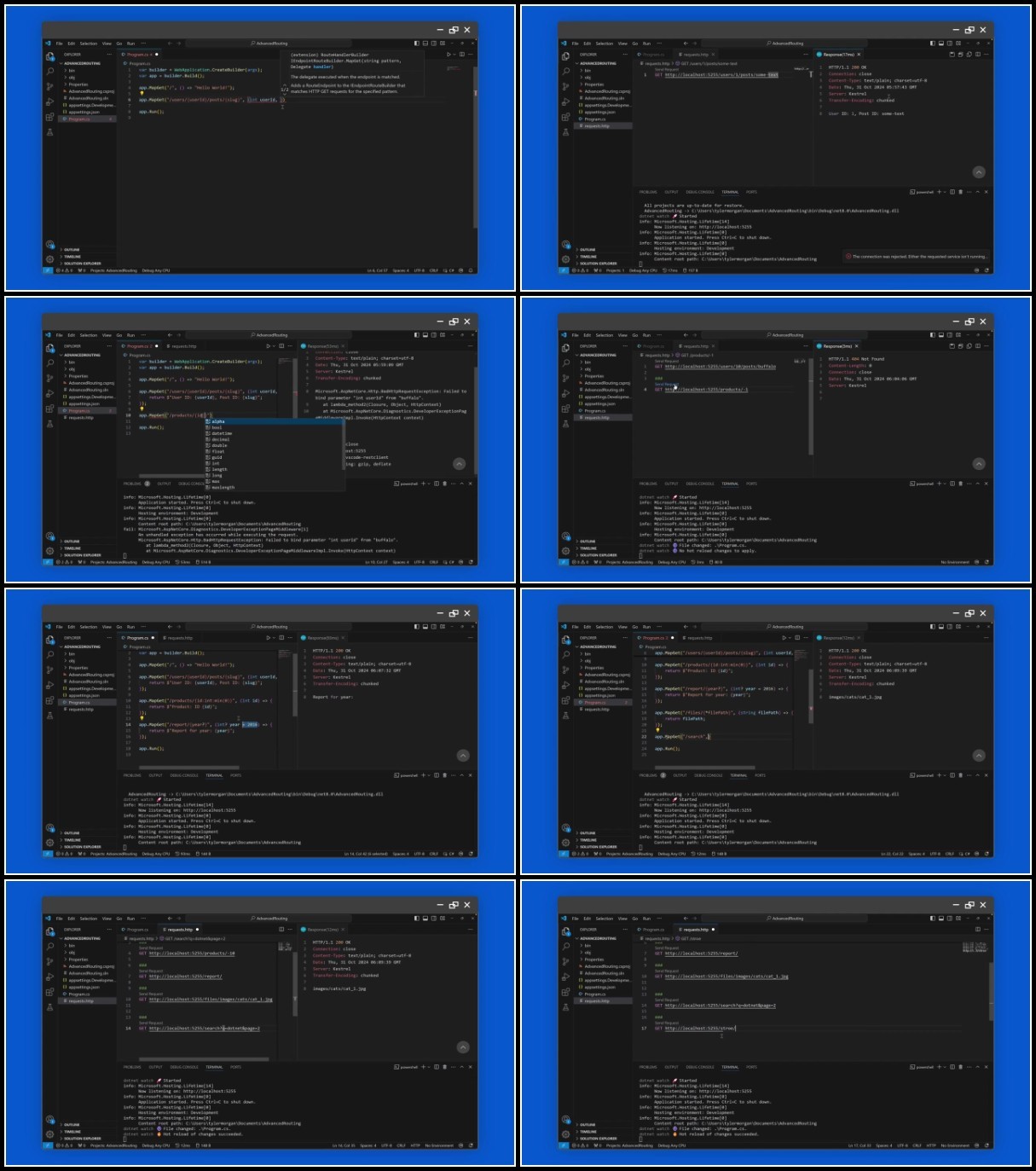The image size is (1036, 1171).
Task: Expand bin folder in MapGet tooltip window
Action: coord(71,71)
